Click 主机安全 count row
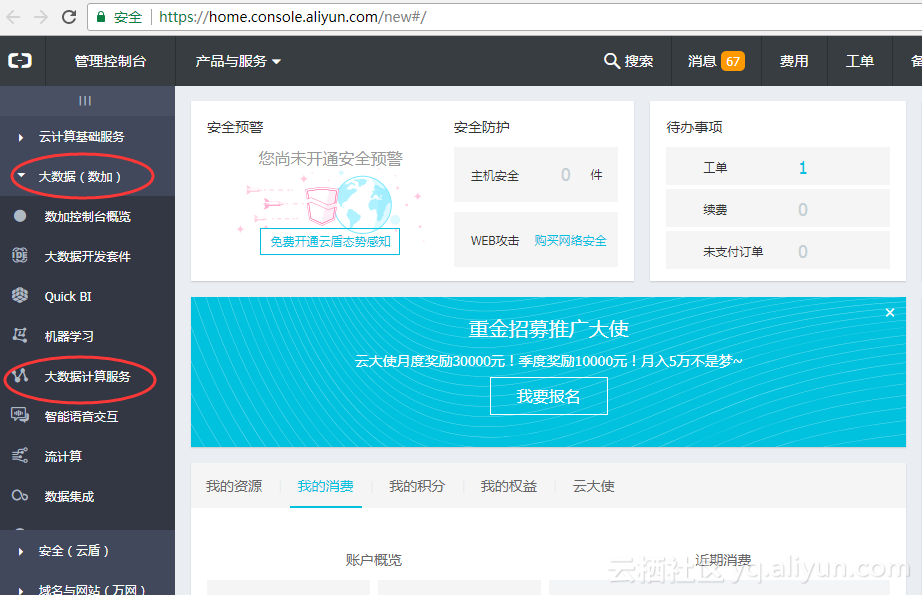Screen dimensions: 922x595 pos(536,175)
